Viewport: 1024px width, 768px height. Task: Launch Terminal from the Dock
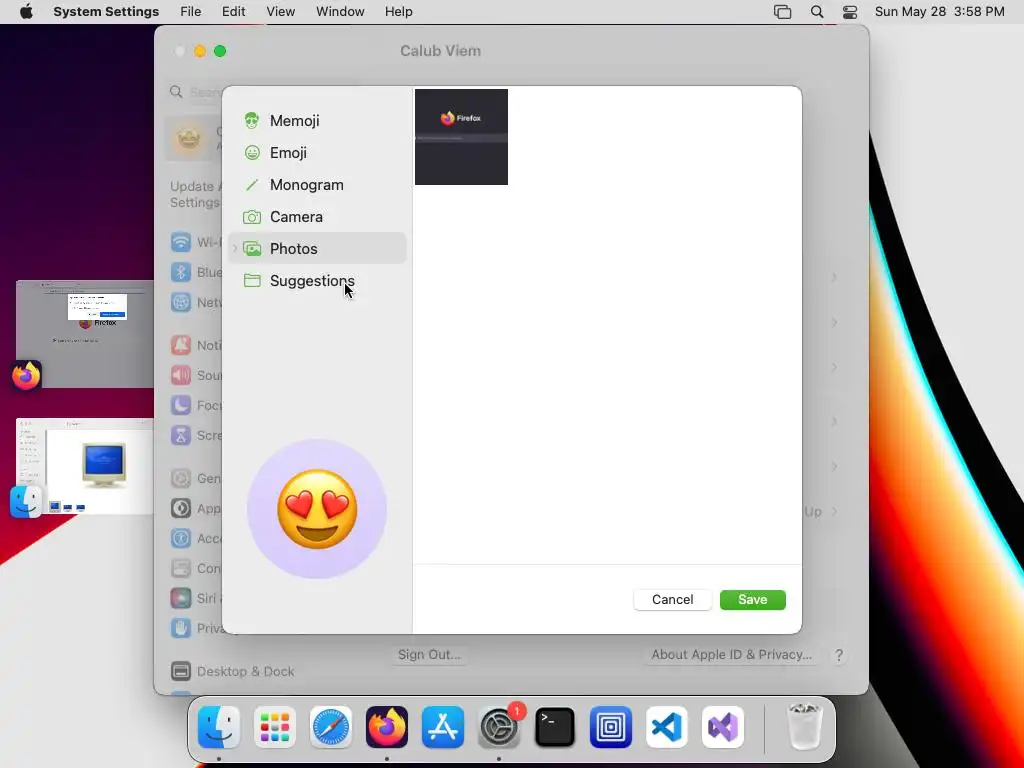coord(555,727)
